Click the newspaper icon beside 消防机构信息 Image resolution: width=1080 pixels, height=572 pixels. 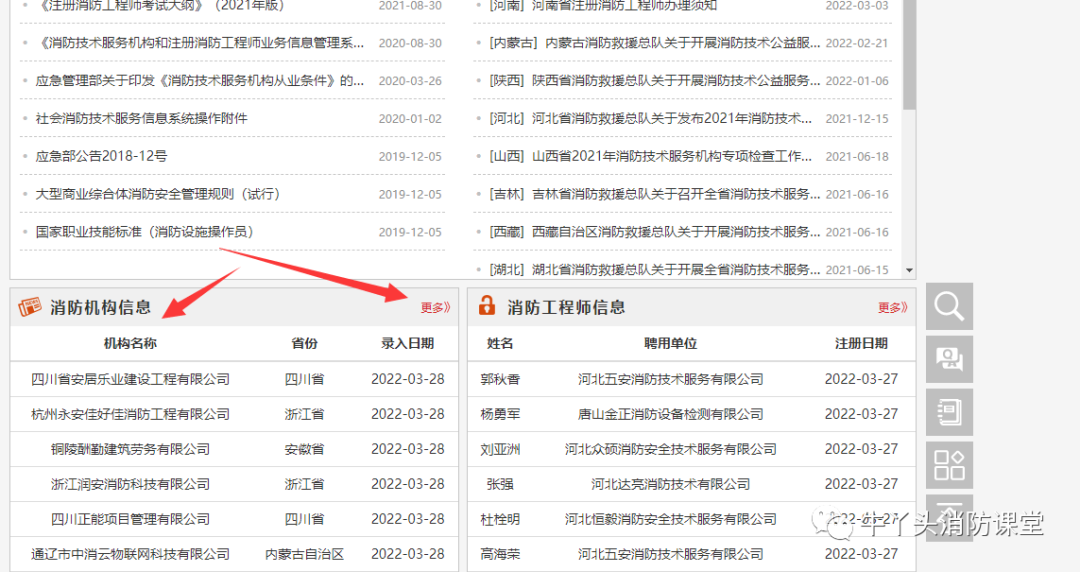click(x=30, y=307)
